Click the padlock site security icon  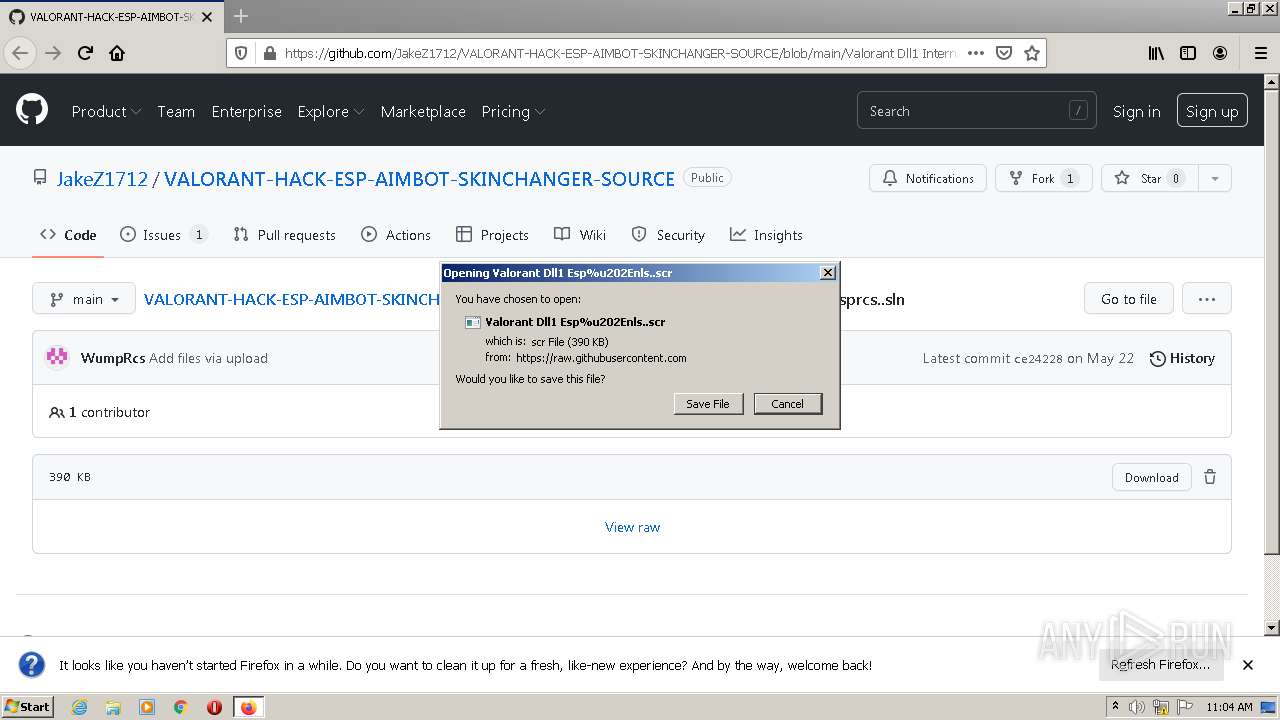coord(269,53)
